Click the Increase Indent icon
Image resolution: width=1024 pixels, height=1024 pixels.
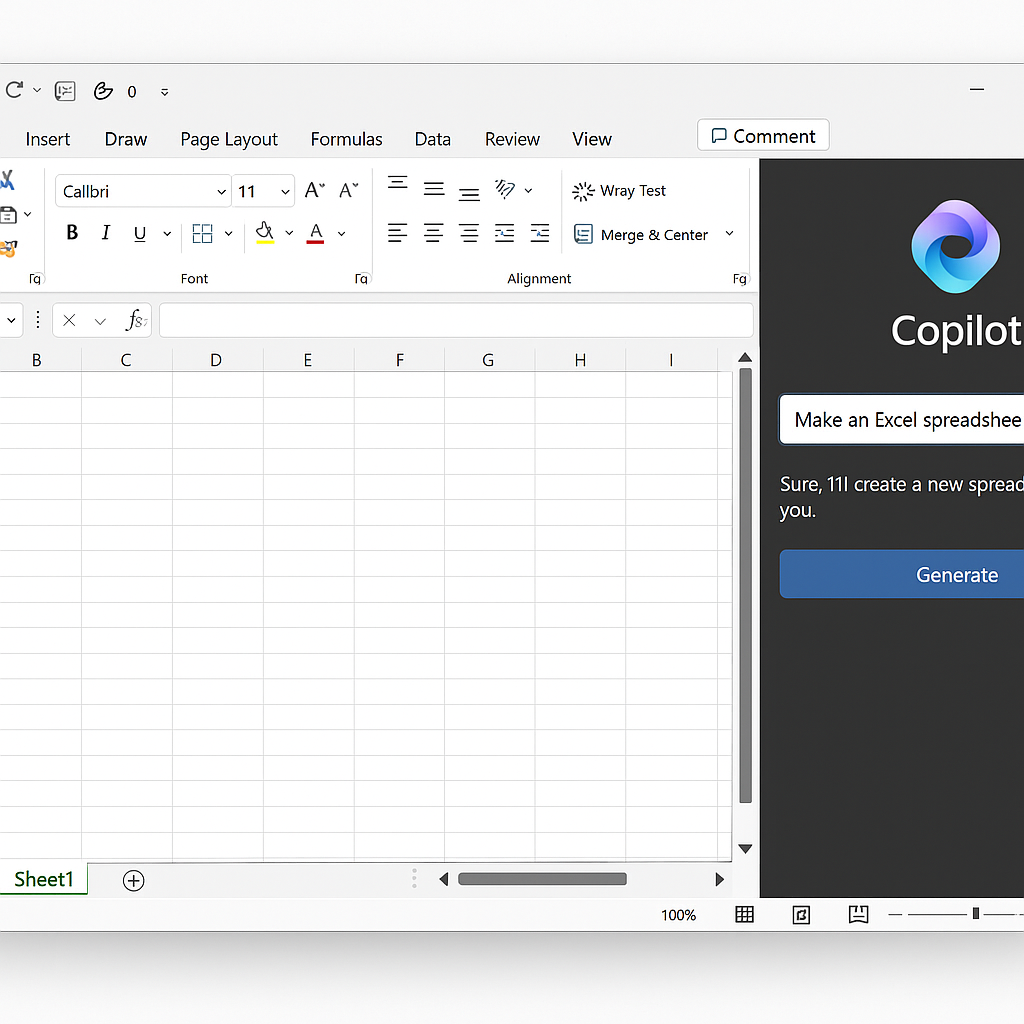539,233
